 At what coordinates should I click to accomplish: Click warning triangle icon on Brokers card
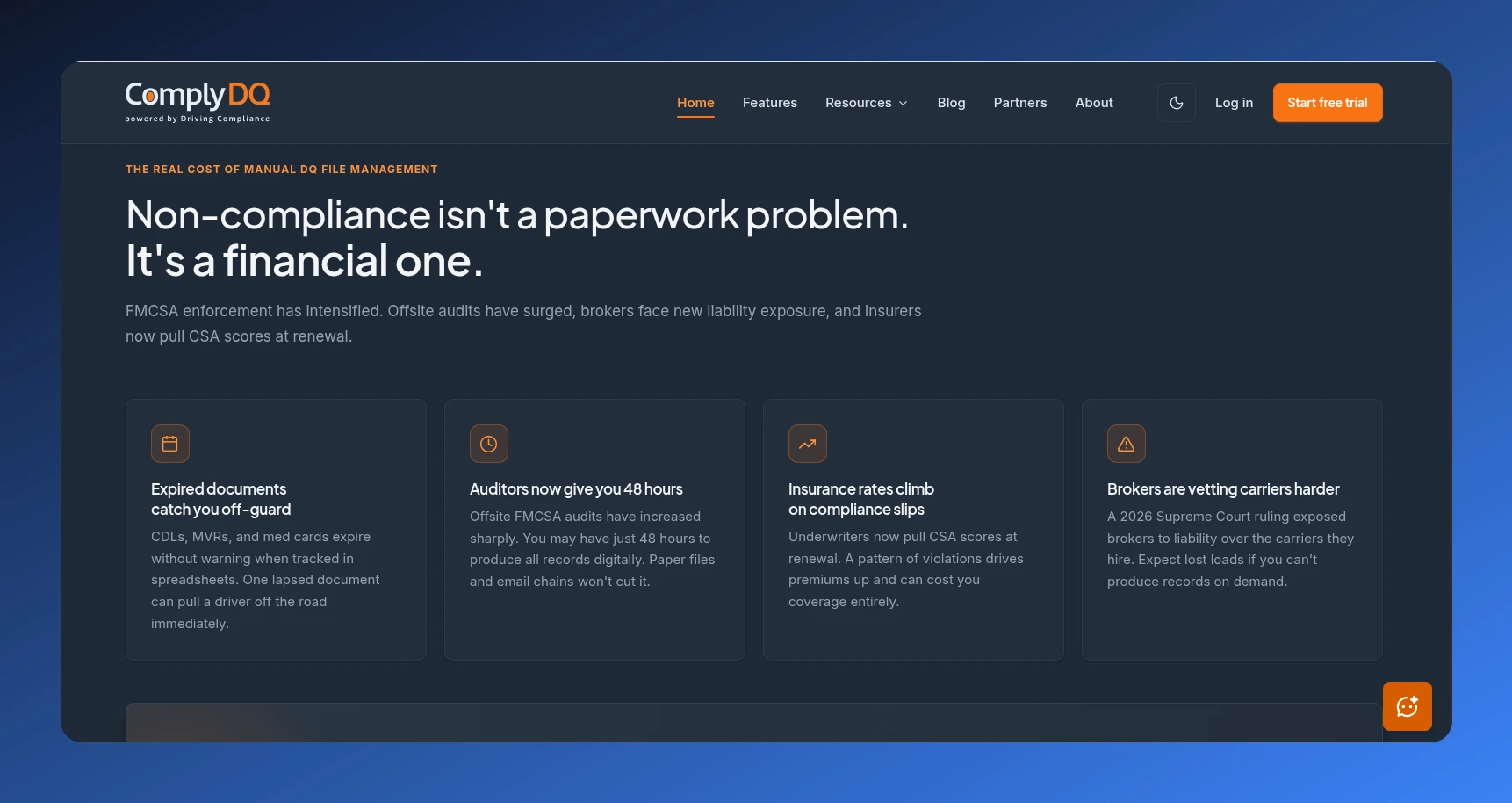click(1127, 444)
